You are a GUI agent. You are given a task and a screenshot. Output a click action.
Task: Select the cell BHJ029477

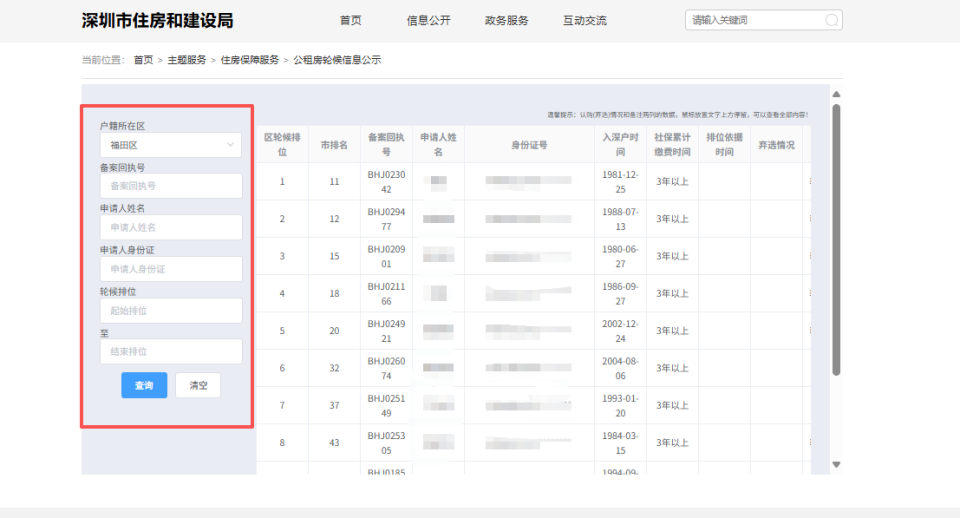click(x=386, y=219)
